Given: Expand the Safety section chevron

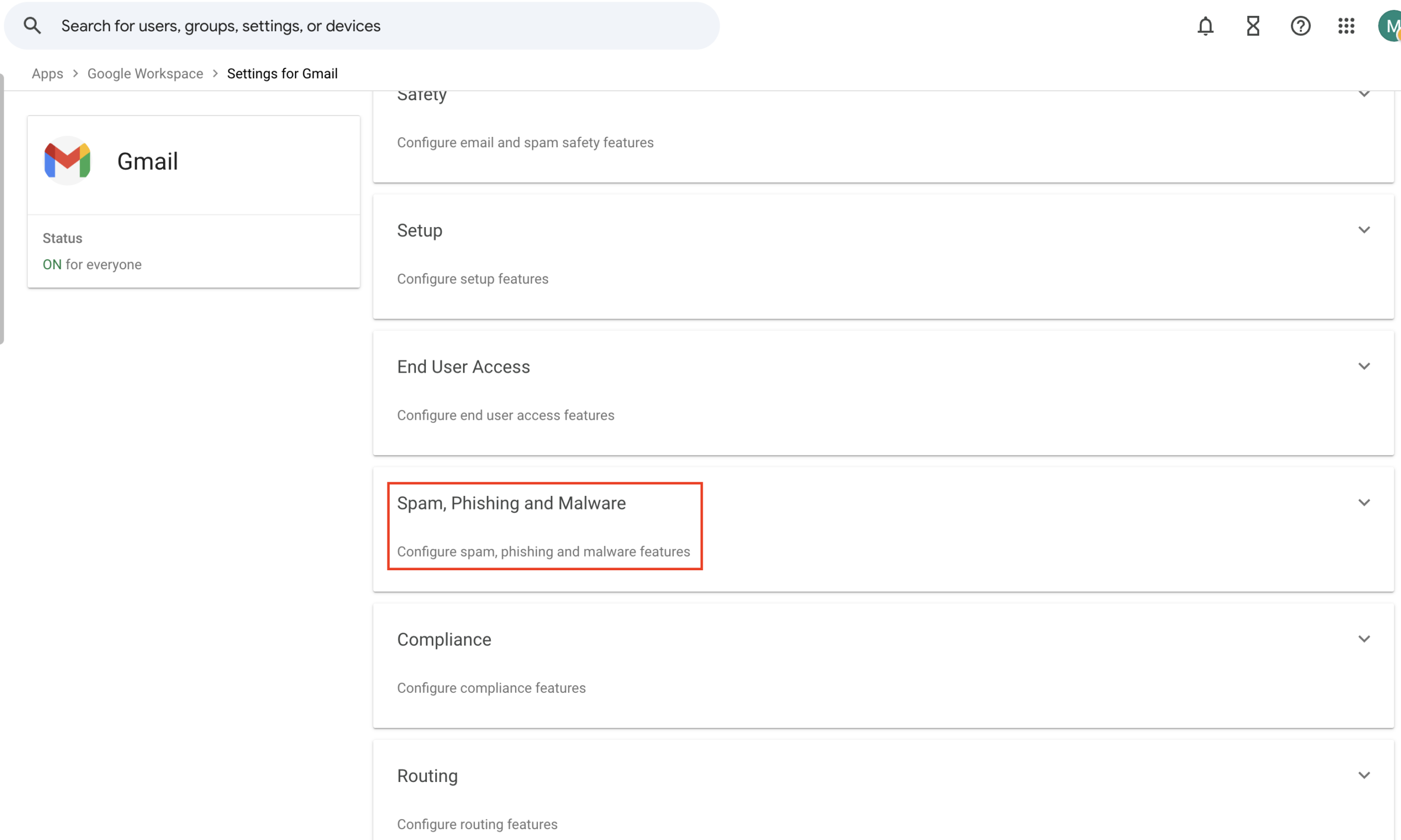Looking at the screenshot, I should (x=1364, y=94).
